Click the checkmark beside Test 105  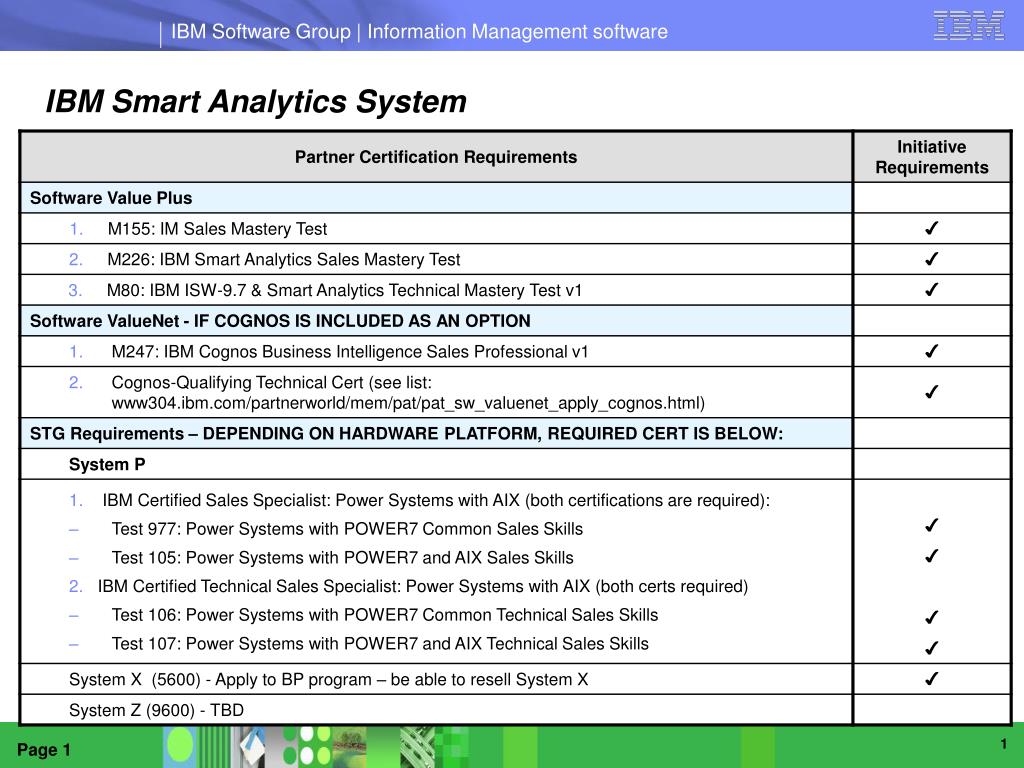(x=931, y=556)
